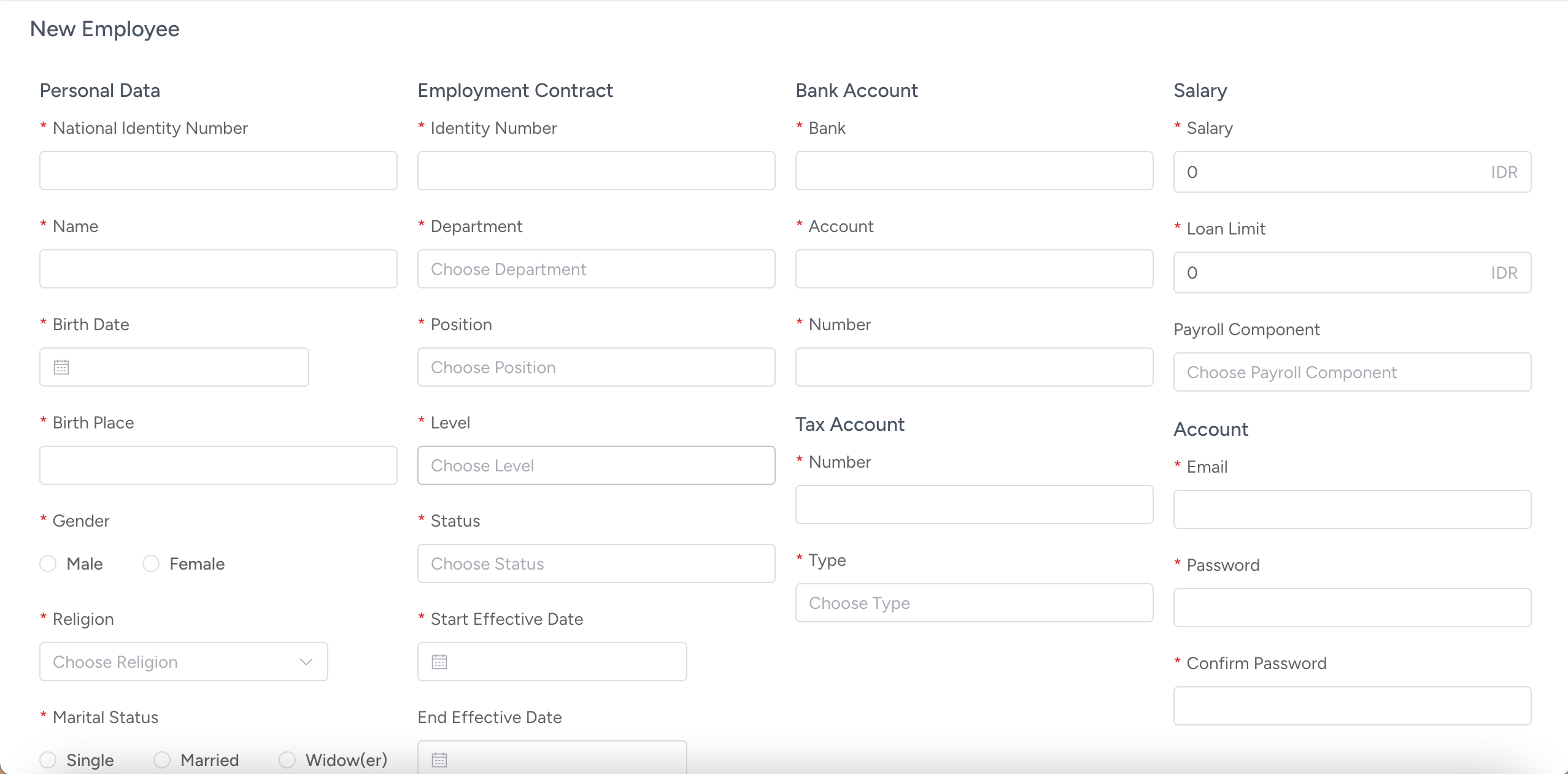Select Widow(er) marital status option
1568x774 pixels.
coord(287,760)
